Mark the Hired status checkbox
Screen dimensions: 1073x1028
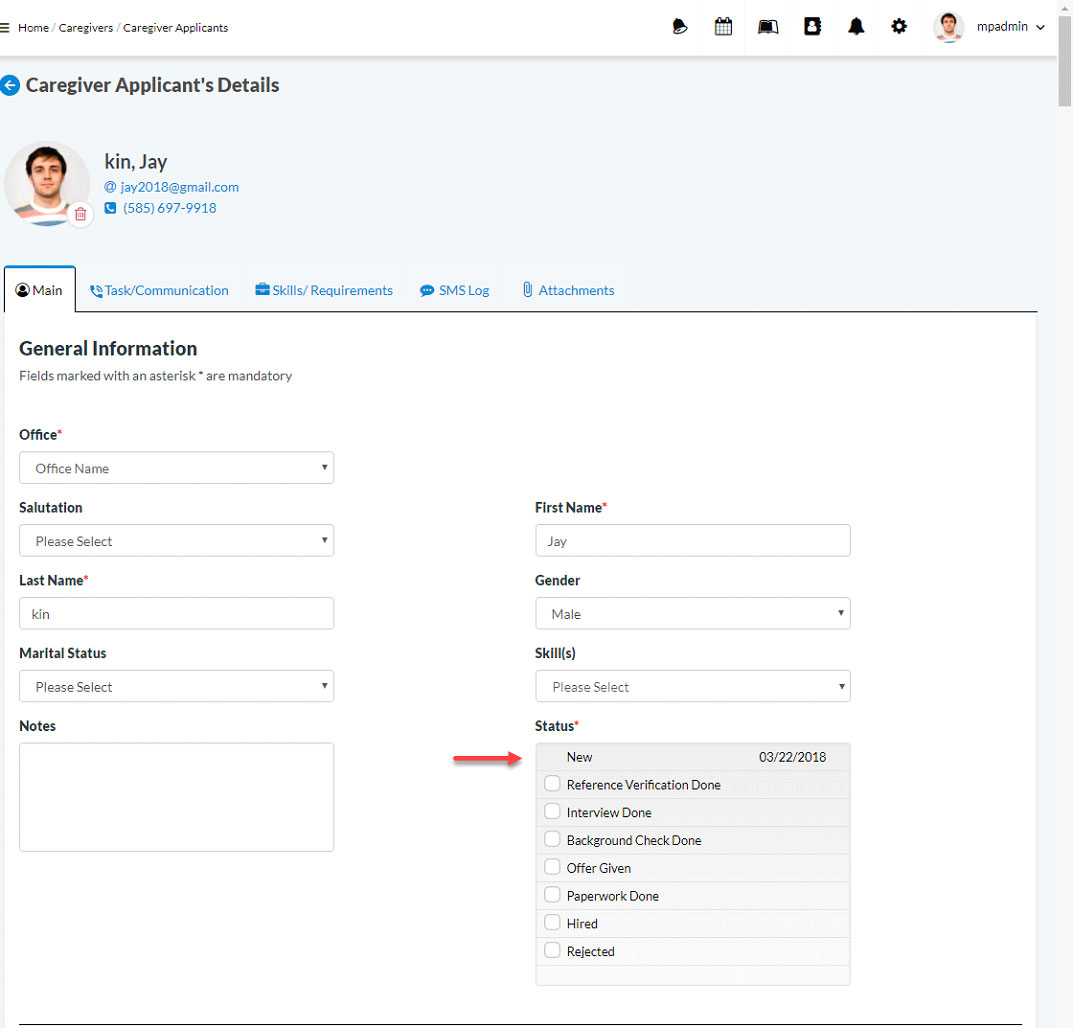(552, 923)
